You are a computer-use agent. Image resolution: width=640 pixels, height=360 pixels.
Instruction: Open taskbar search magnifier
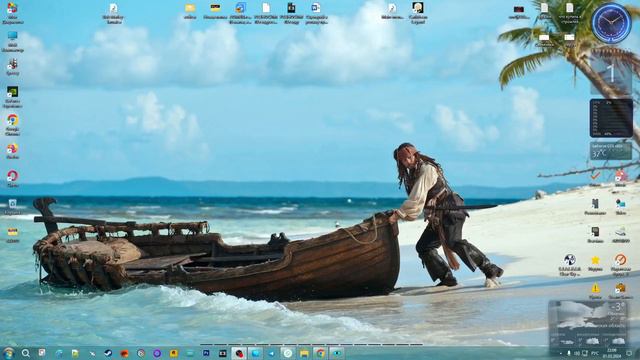26,353
